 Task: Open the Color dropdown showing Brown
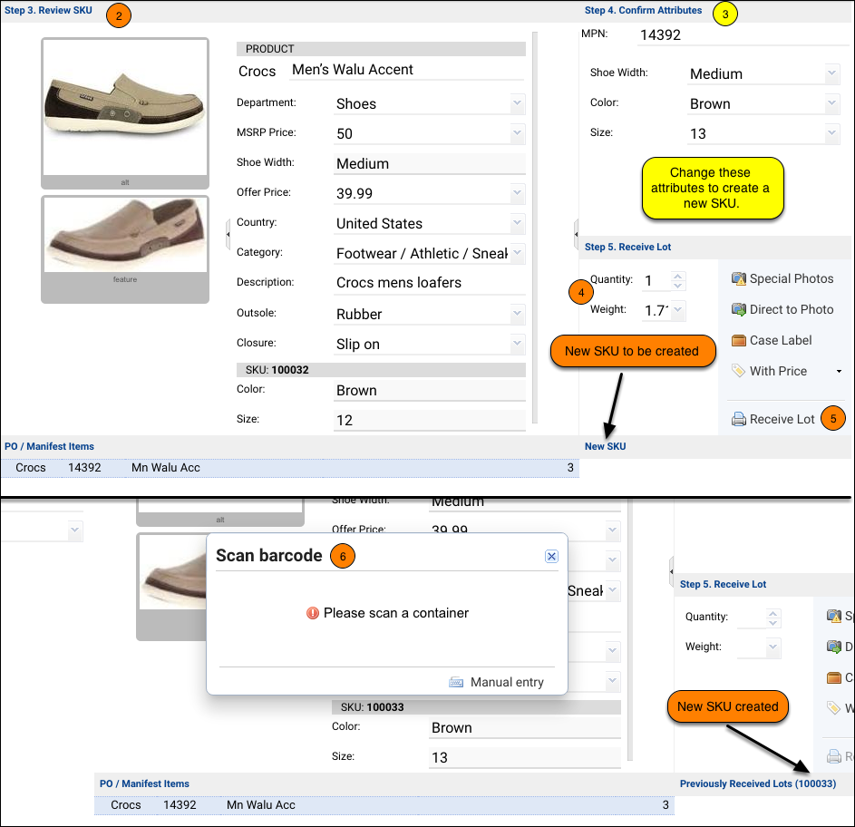832,102
